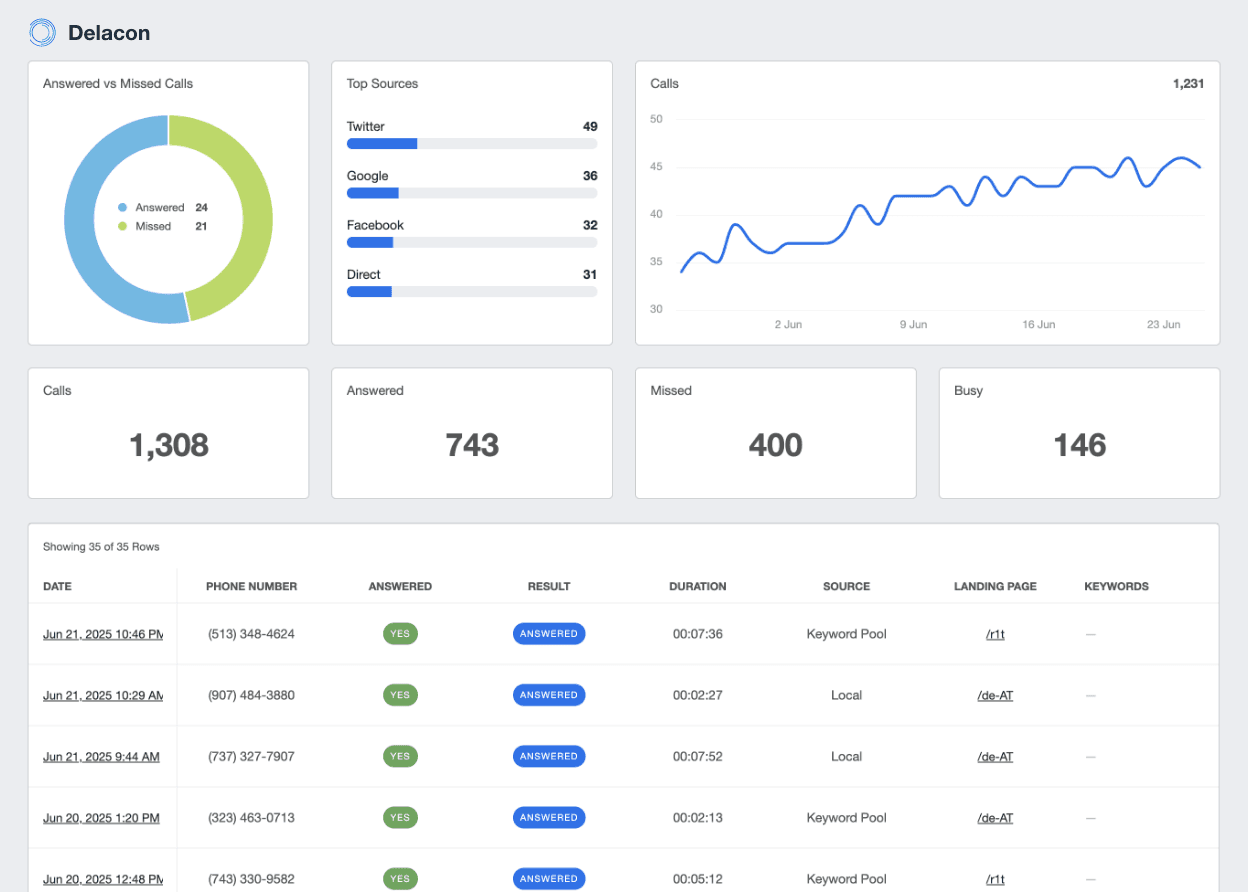Viewport: 1248px width, 892px height.
Task: Select the Busy card showing 146
Action: [x=1079, y=432]
